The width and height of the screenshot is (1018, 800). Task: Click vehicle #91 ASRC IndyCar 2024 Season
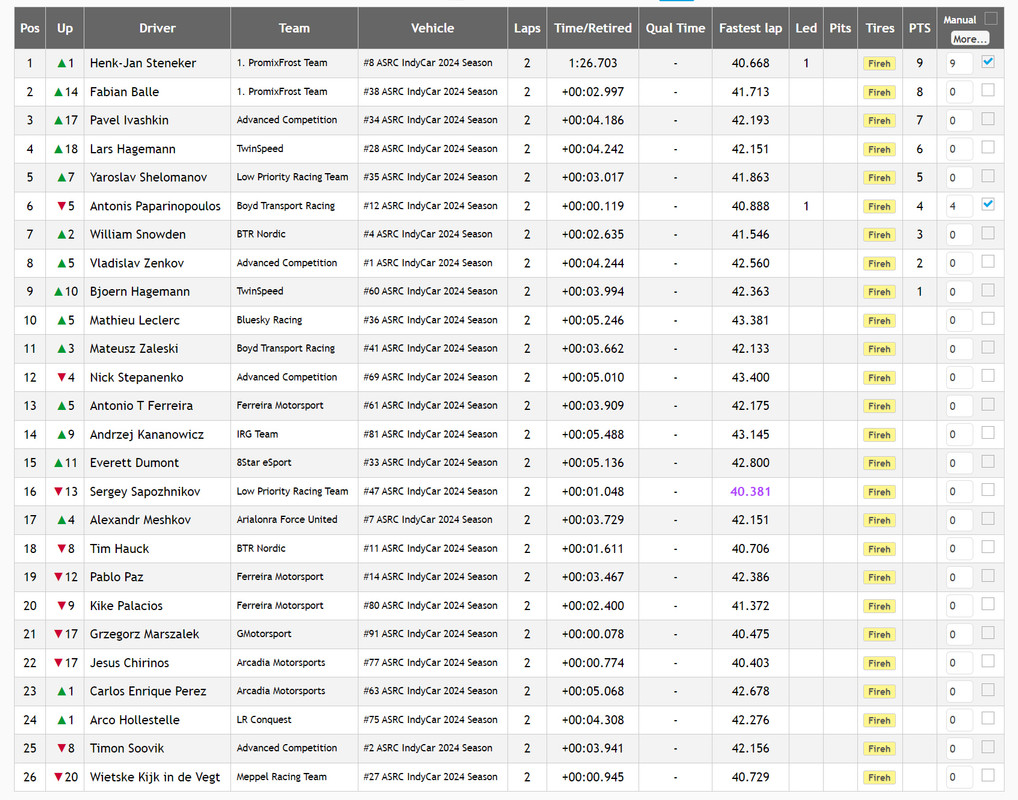click(430, 634)
